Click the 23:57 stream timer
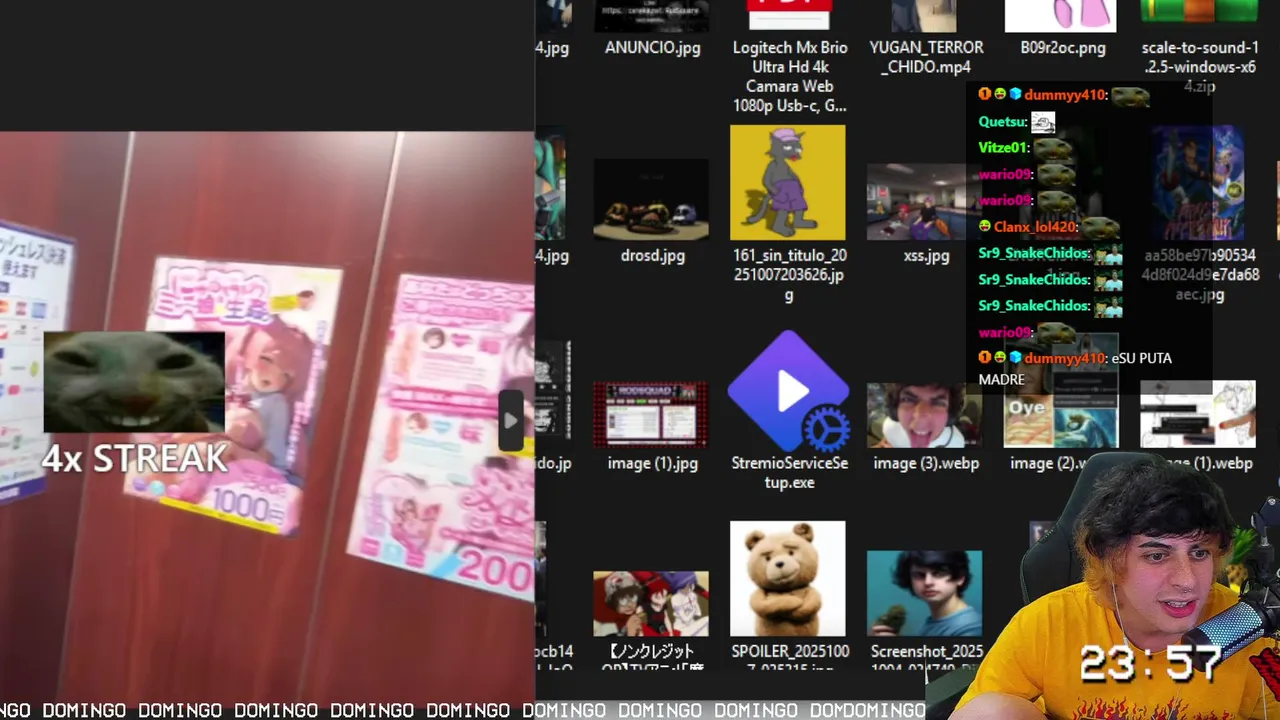The height and width of the screenshot is (720, 1280). coord(1152,663)
